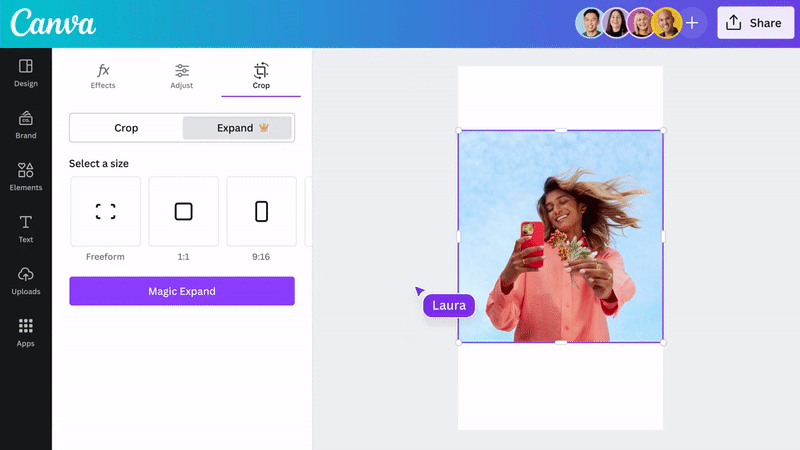This screenshot has height=450, width=800.
Task: Add collaborator with plus icon
Action: point(692,23)
